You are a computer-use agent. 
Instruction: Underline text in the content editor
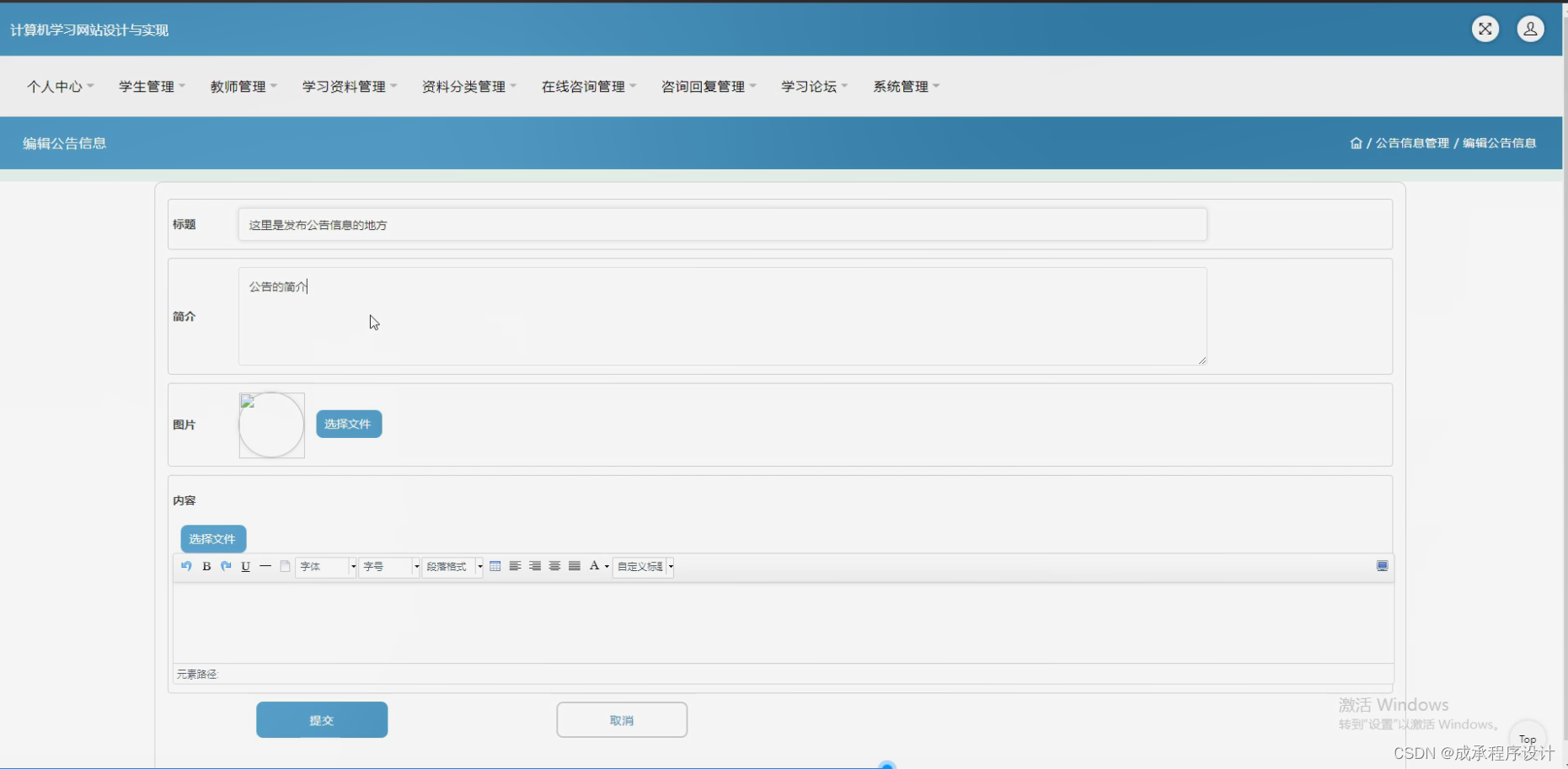tap(245, 566)
